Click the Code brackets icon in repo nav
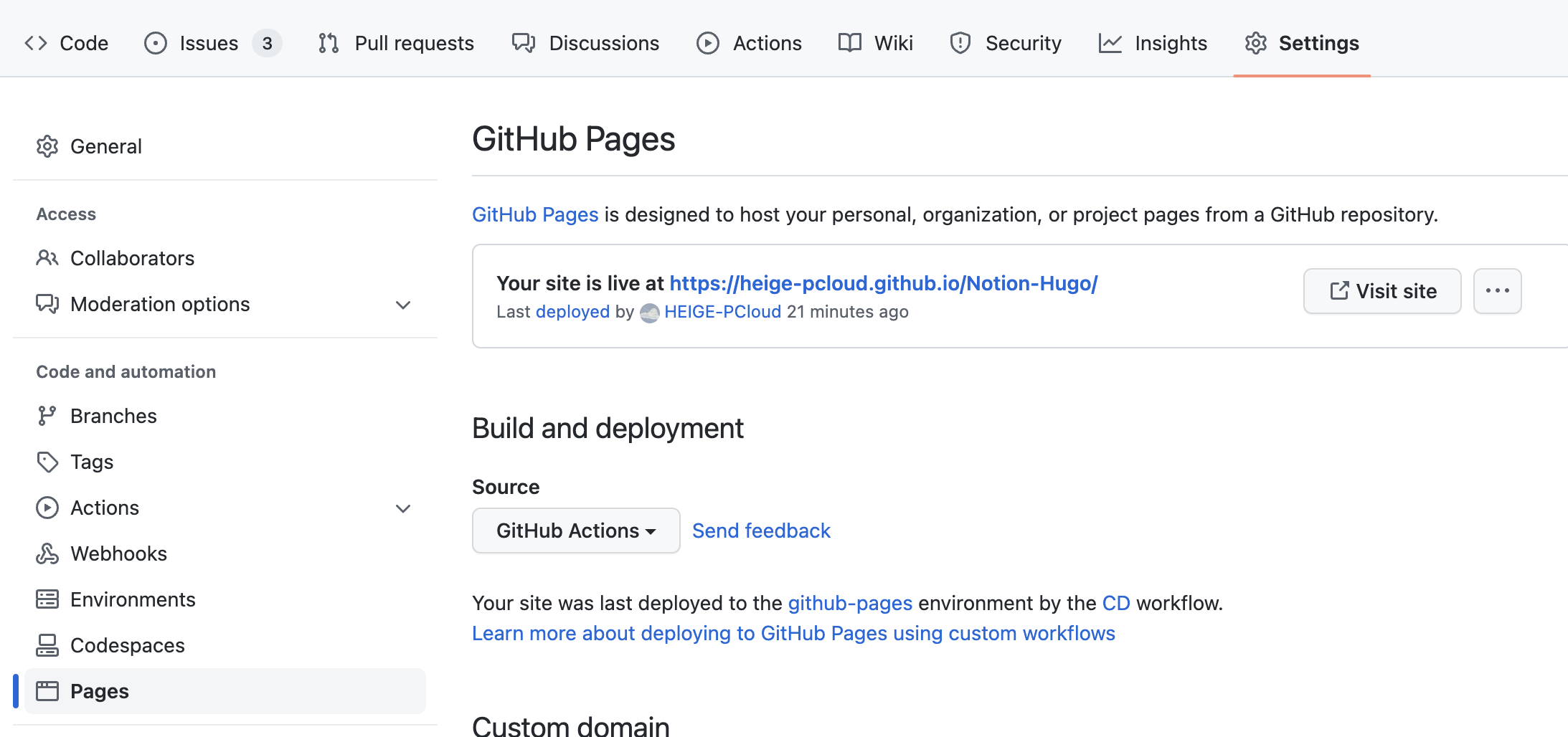Image resolution: width=1568 pixels, height=737 pixels. tap(36, 43)
